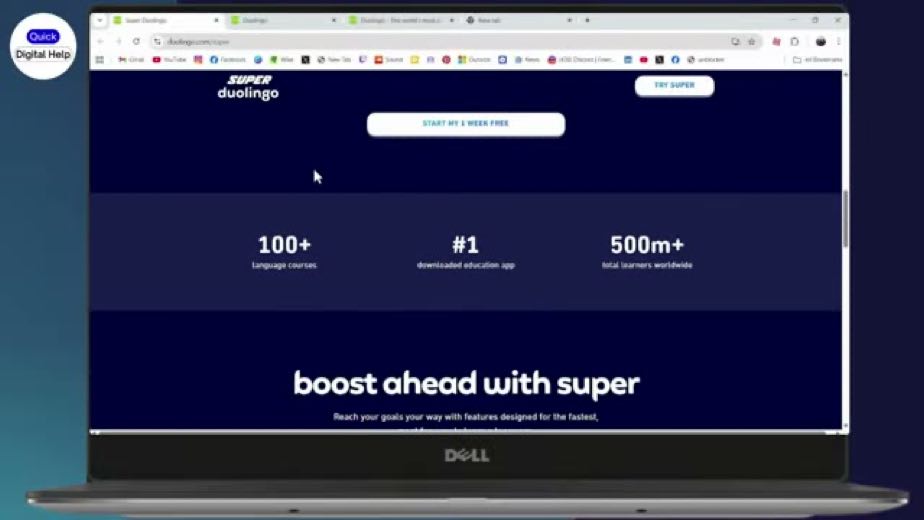This screenshot has width=924, height=520.
Task: Click the "#1" downloaded education app stat
Action: (466, 252)
